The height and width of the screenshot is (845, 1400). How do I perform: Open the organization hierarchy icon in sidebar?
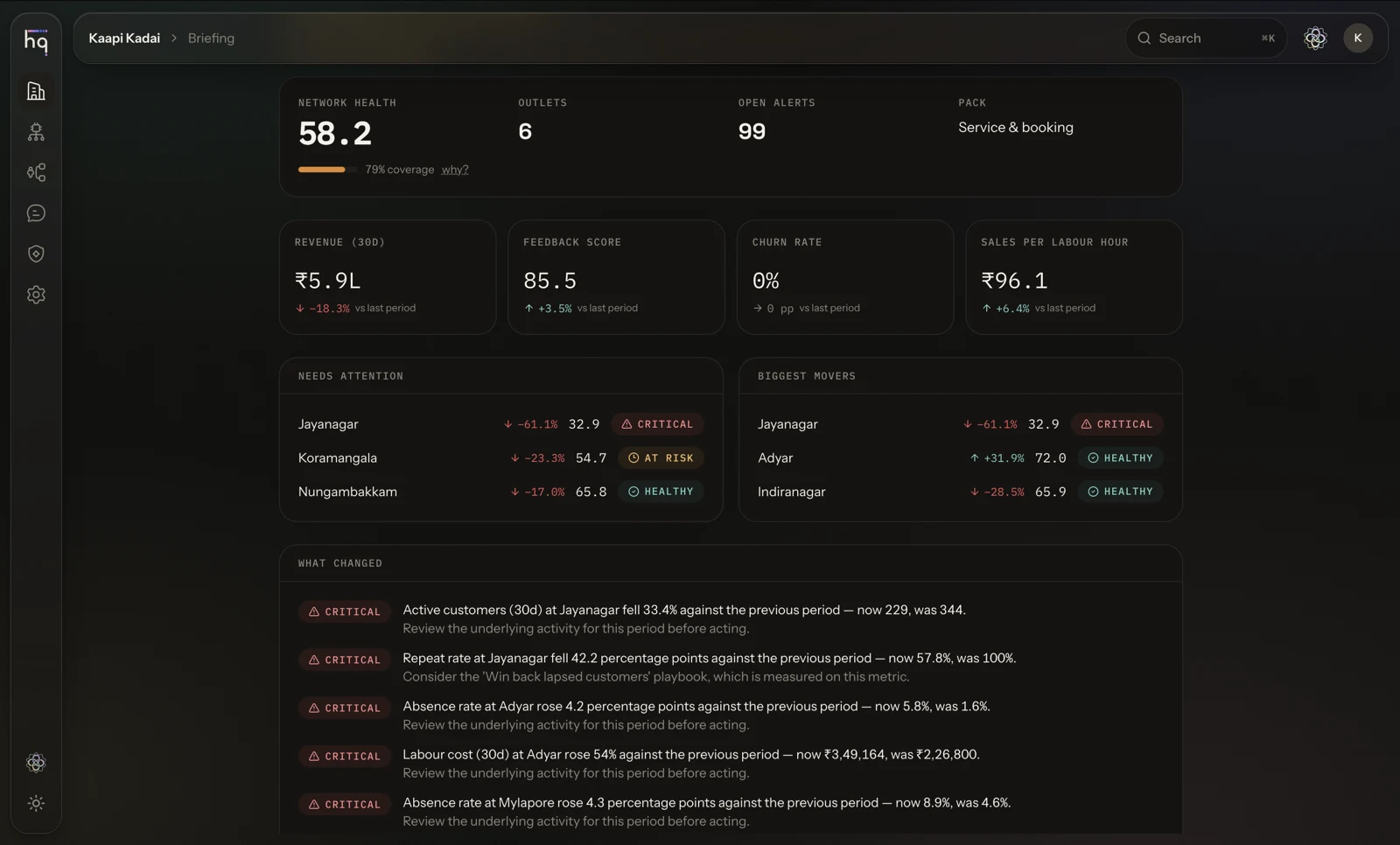point(36,132)
